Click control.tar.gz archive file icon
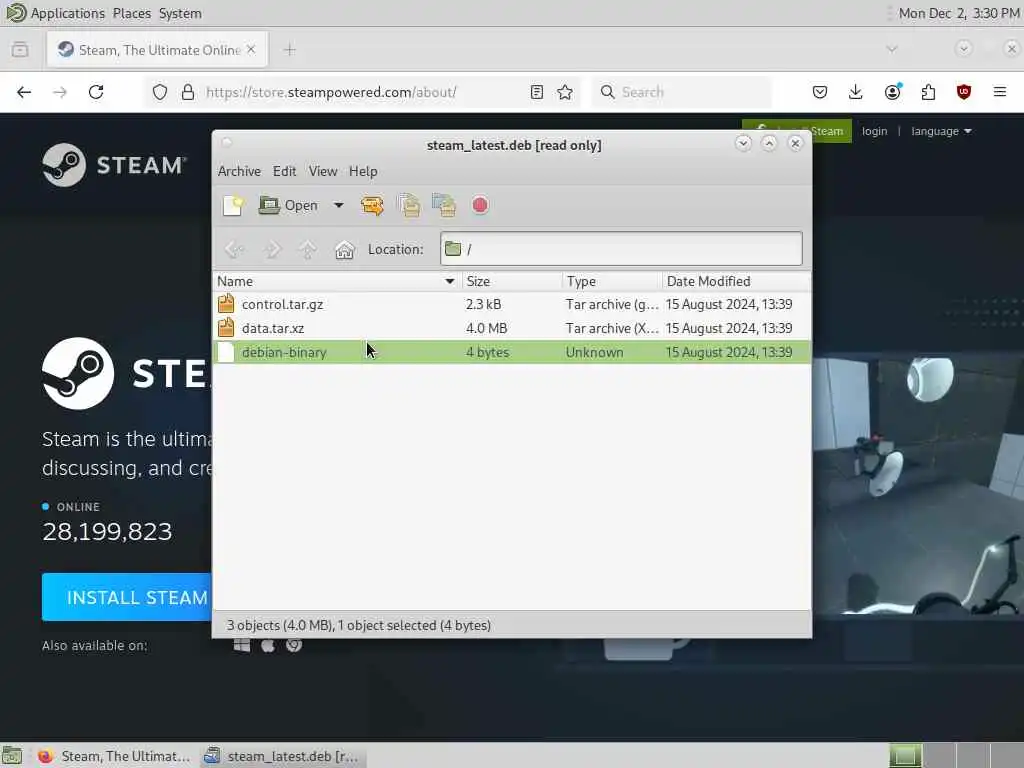The width and height of the screenshot is (1024, 768). (x=226, y=304)
